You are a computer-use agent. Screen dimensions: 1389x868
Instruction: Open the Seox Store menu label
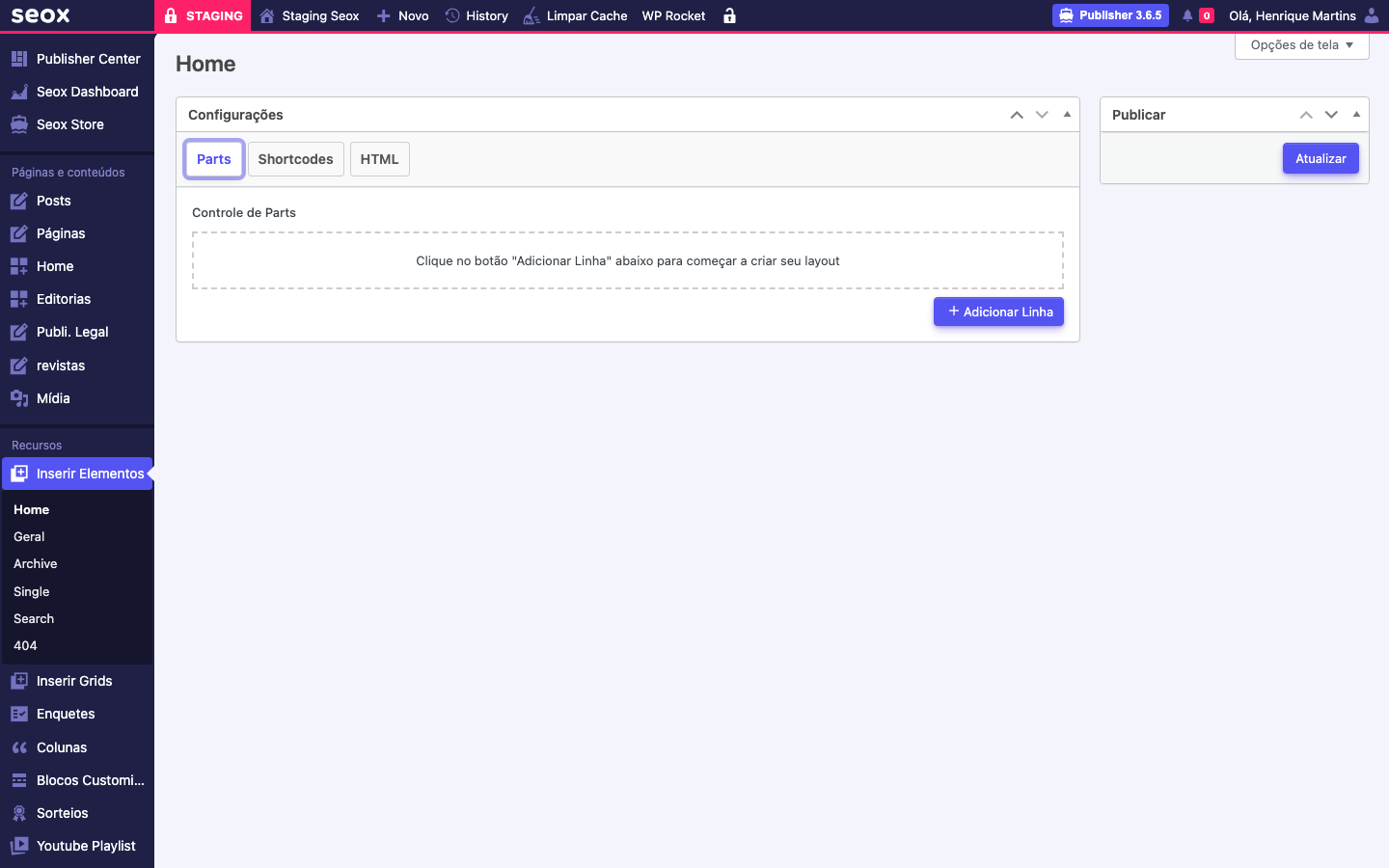[x=70, y=124]
